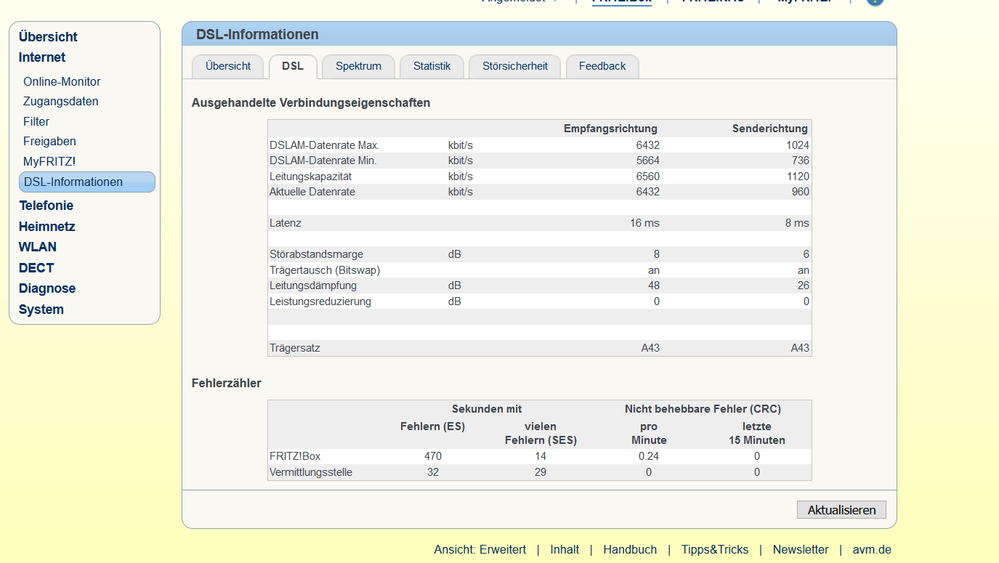Switch to the Übersicht tab
Screen dimensions: 999x563
228,66
